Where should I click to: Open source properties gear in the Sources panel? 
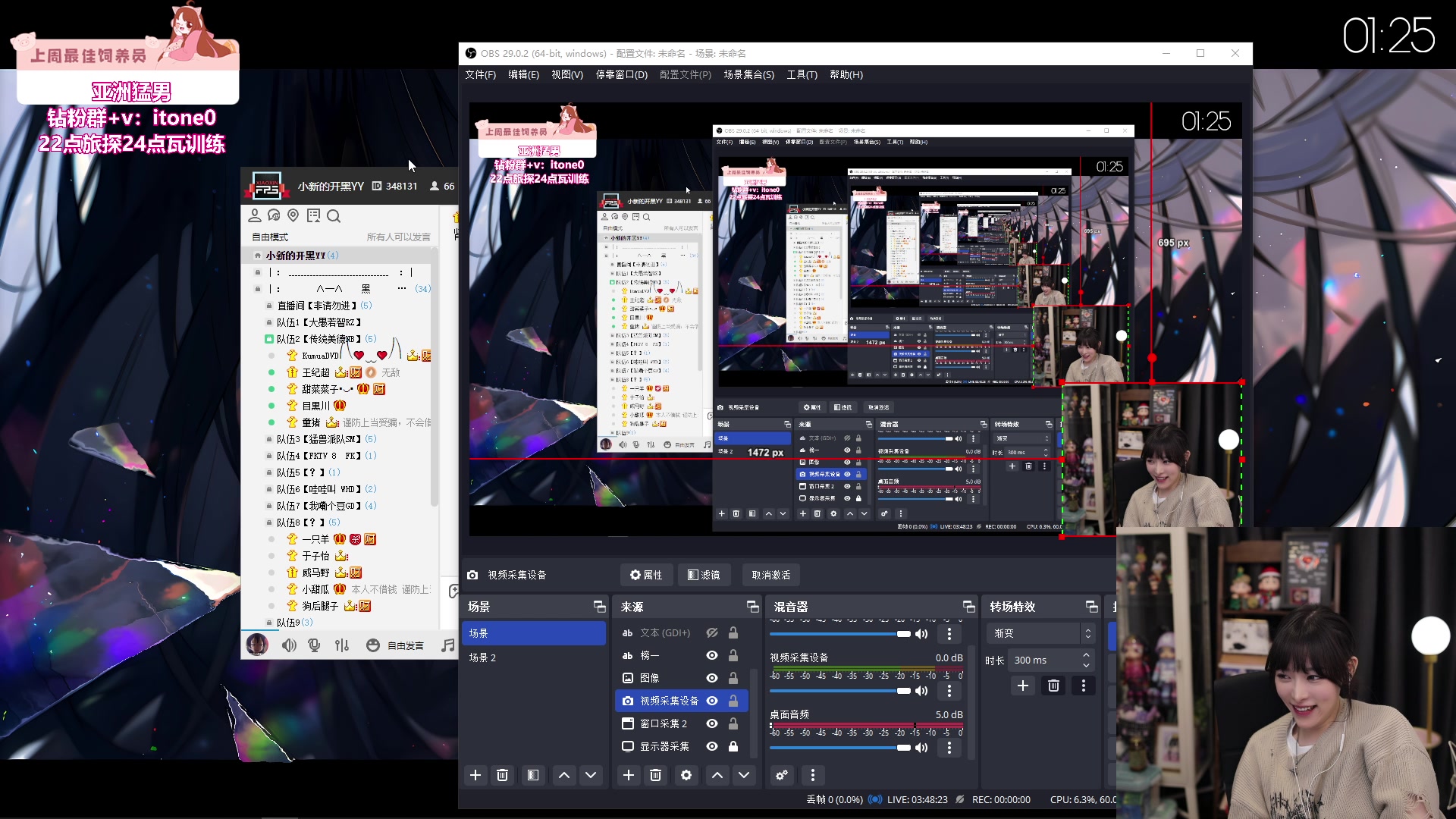coord(686,775)
